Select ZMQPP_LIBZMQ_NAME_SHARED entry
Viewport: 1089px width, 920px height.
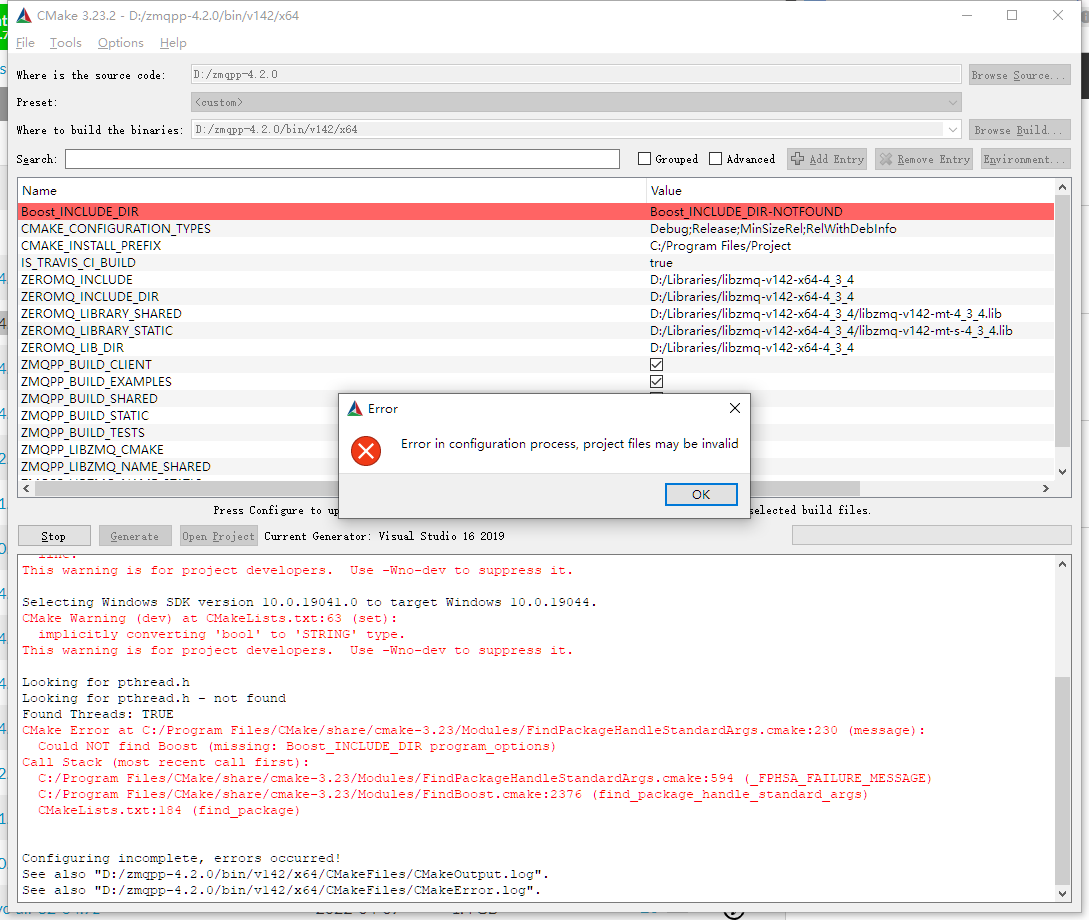(115, 467)
